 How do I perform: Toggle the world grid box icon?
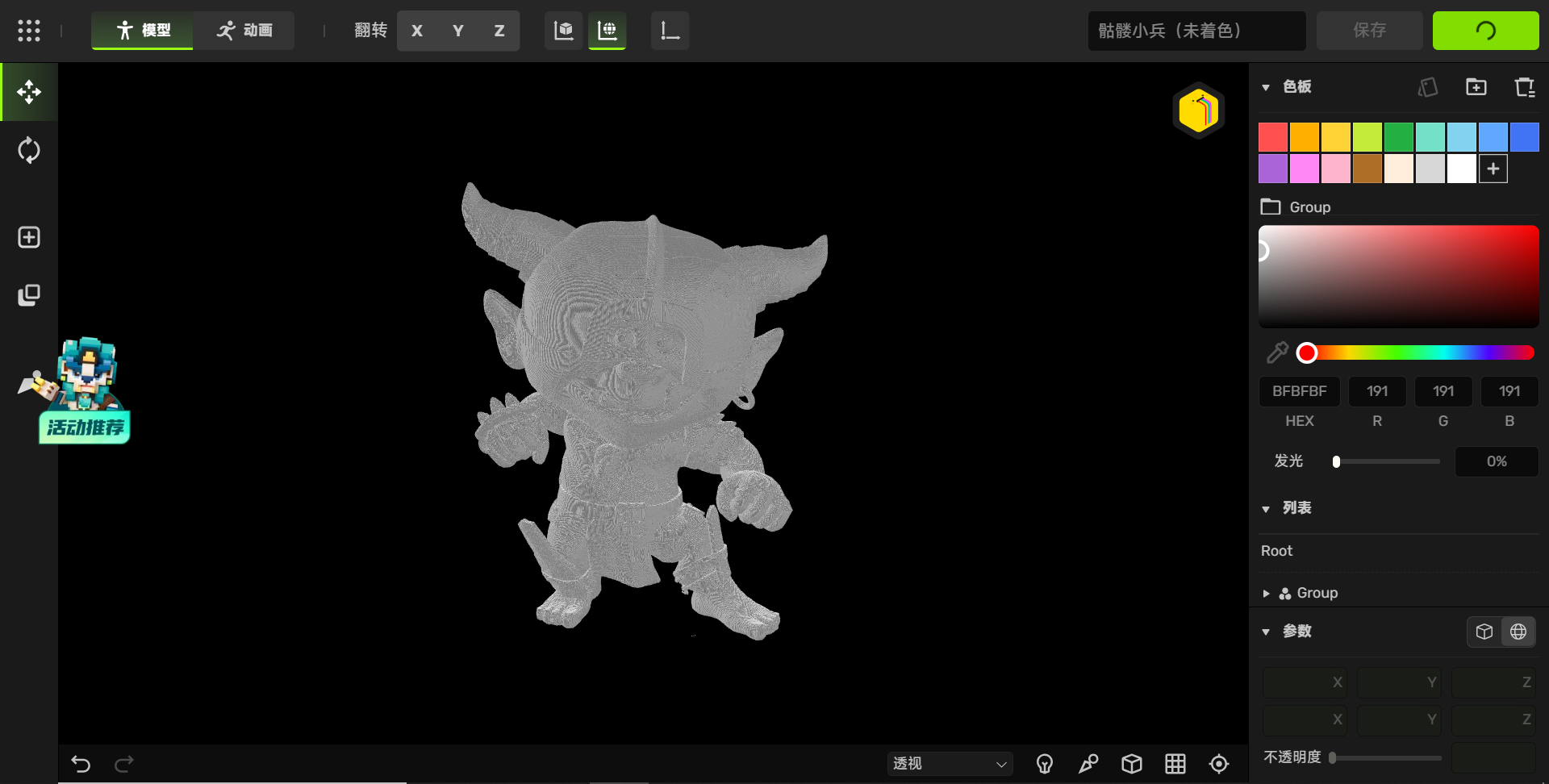tap(607, 31)
